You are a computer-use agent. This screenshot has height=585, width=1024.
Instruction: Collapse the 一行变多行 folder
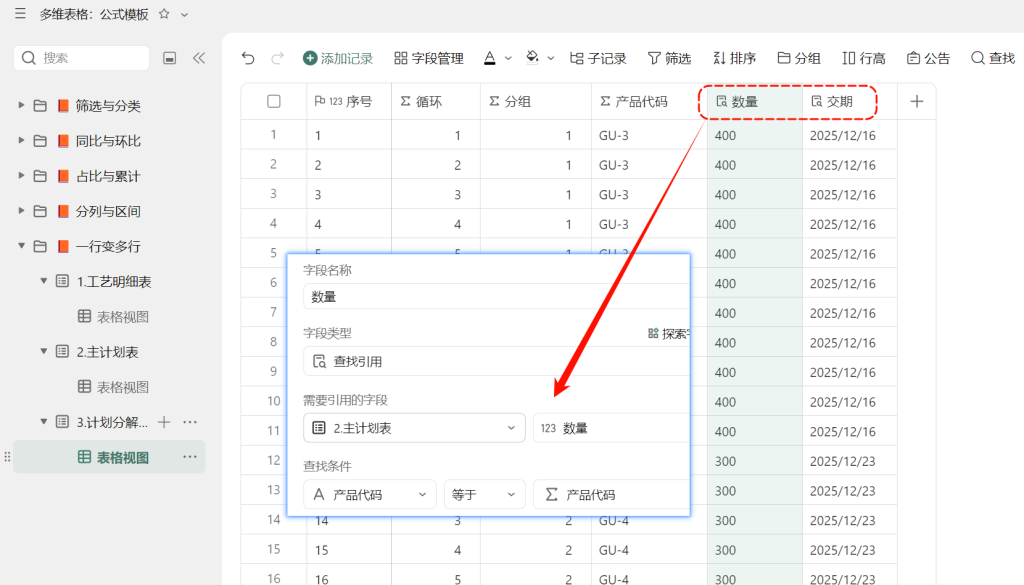[x=21, y=246]
